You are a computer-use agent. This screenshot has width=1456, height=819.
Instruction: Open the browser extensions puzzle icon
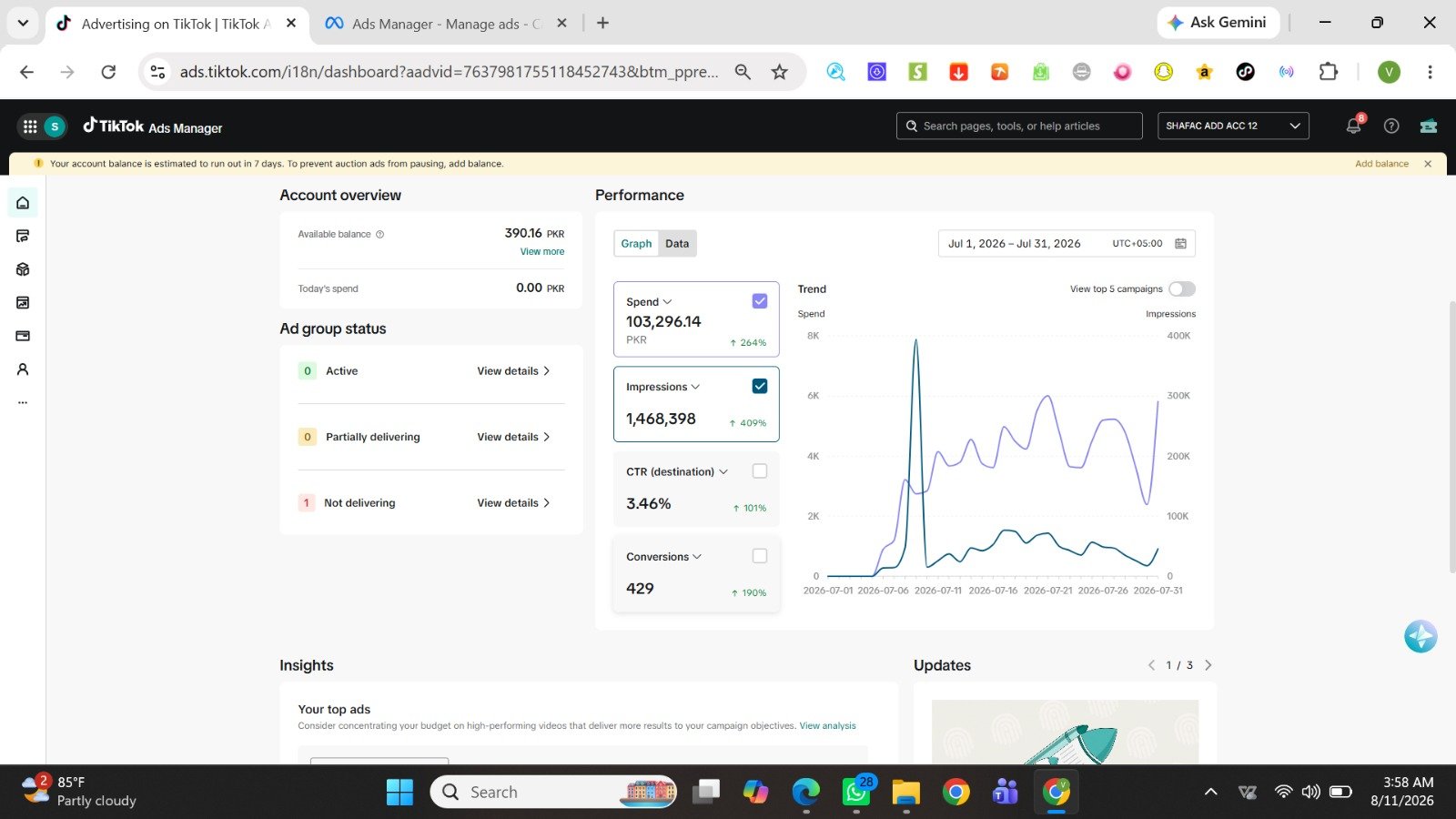point(1329,72)
